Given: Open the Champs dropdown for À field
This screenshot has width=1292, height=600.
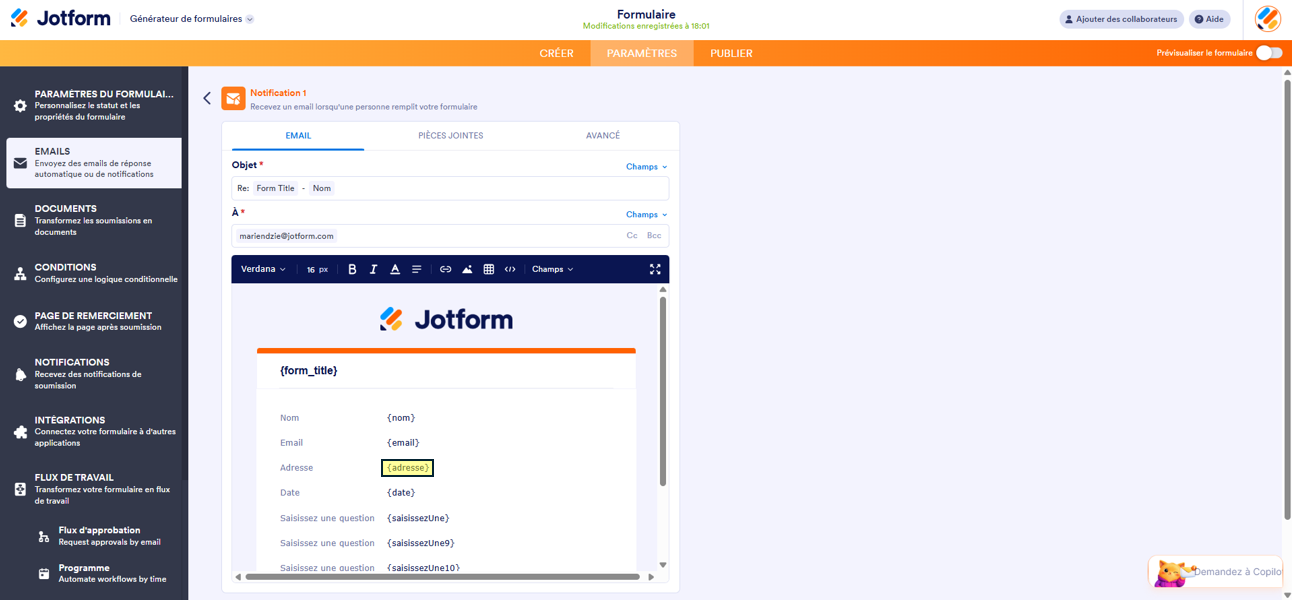Looking at the screenshot, I should (647, 214).
